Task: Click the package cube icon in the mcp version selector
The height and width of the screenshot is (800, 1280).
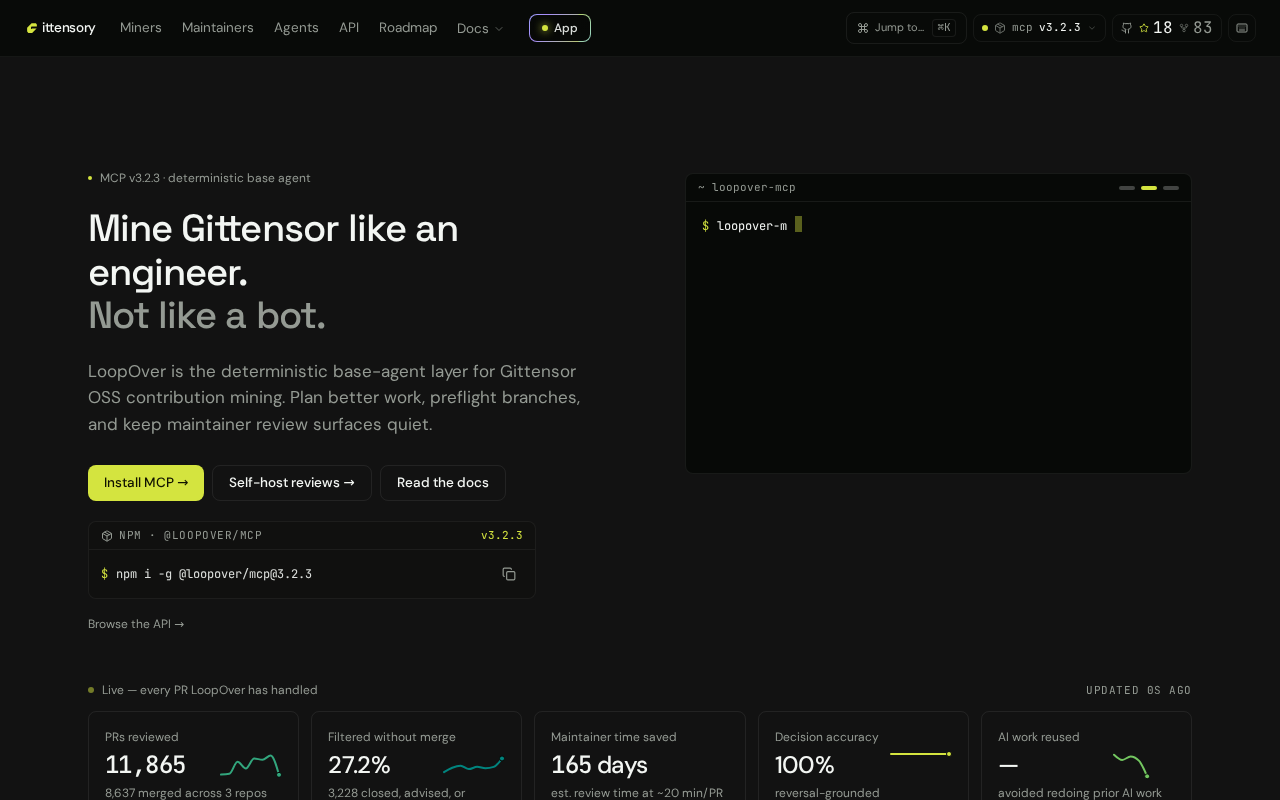Action: click(x=1000, y=28)
